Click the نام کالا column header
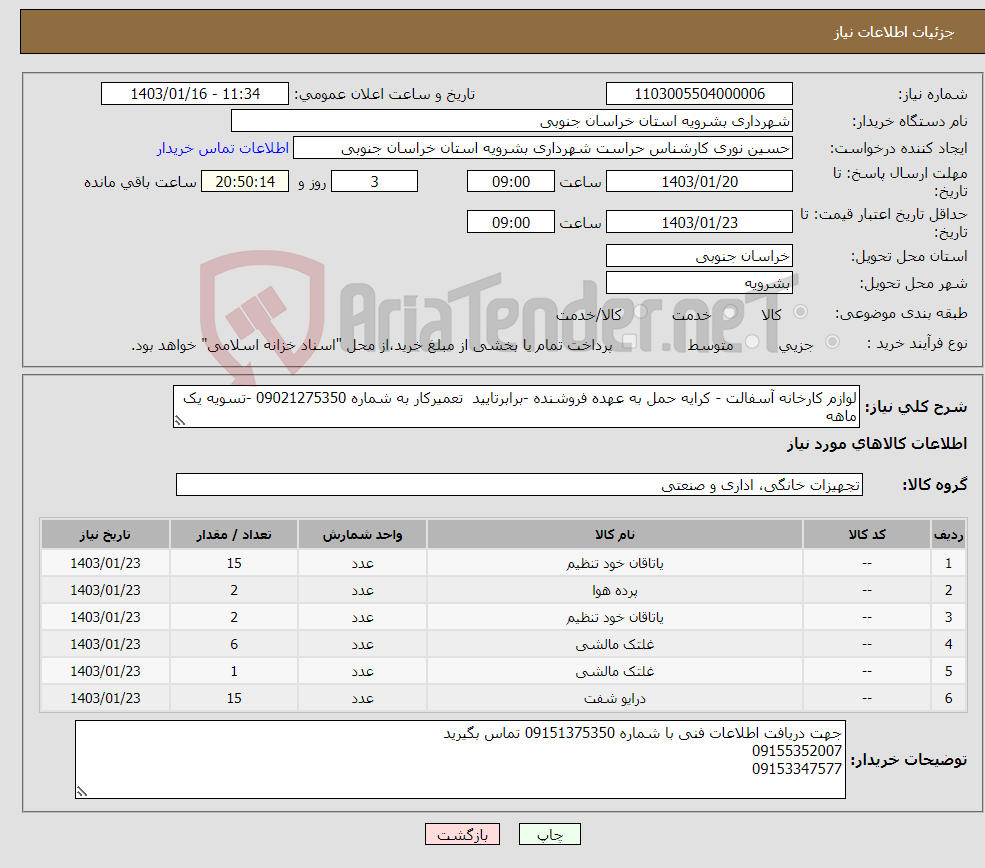This screenshot has height=868, width=985. (614, 534)
